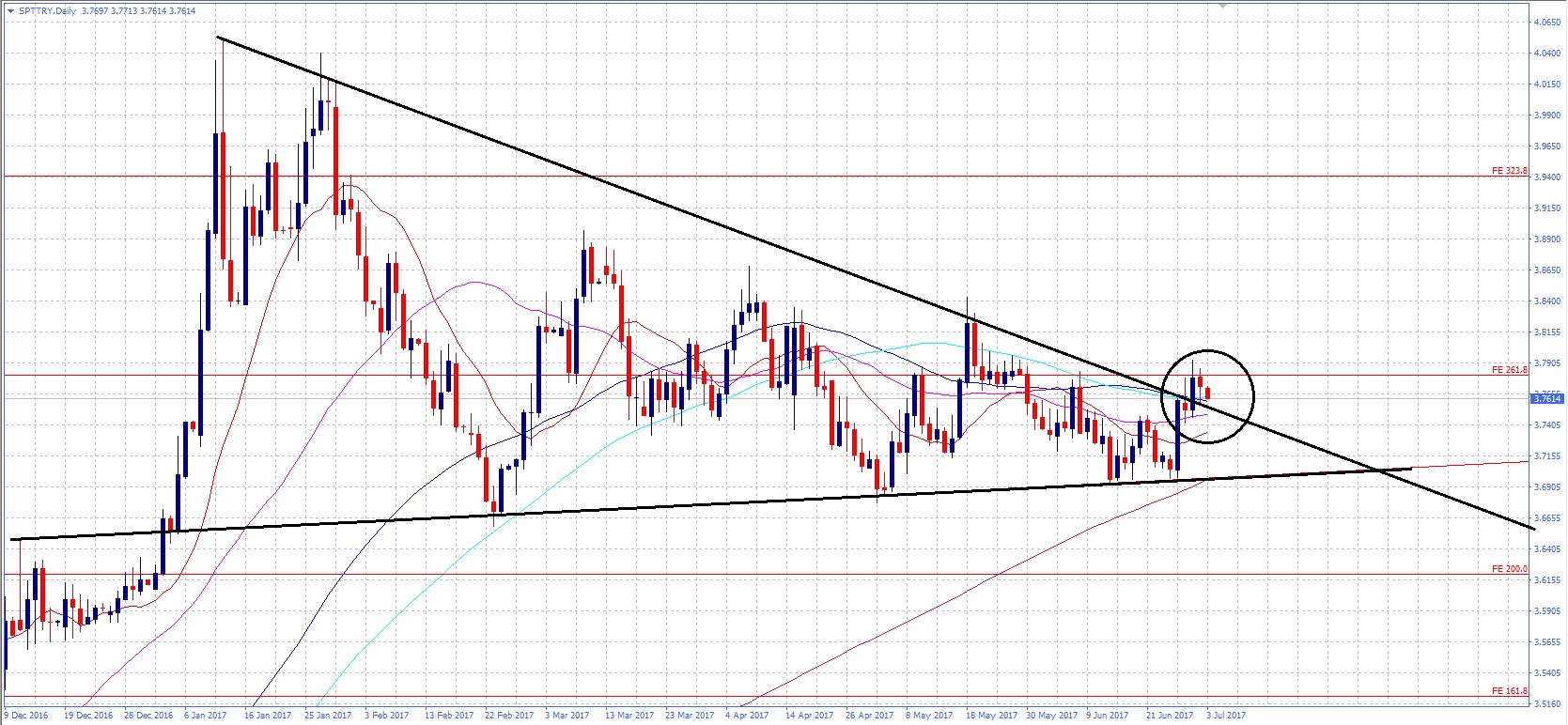Click the 21 Jun 2017 date label
The width and height of the screenshot is (1568, 725).
[1170, 716]
